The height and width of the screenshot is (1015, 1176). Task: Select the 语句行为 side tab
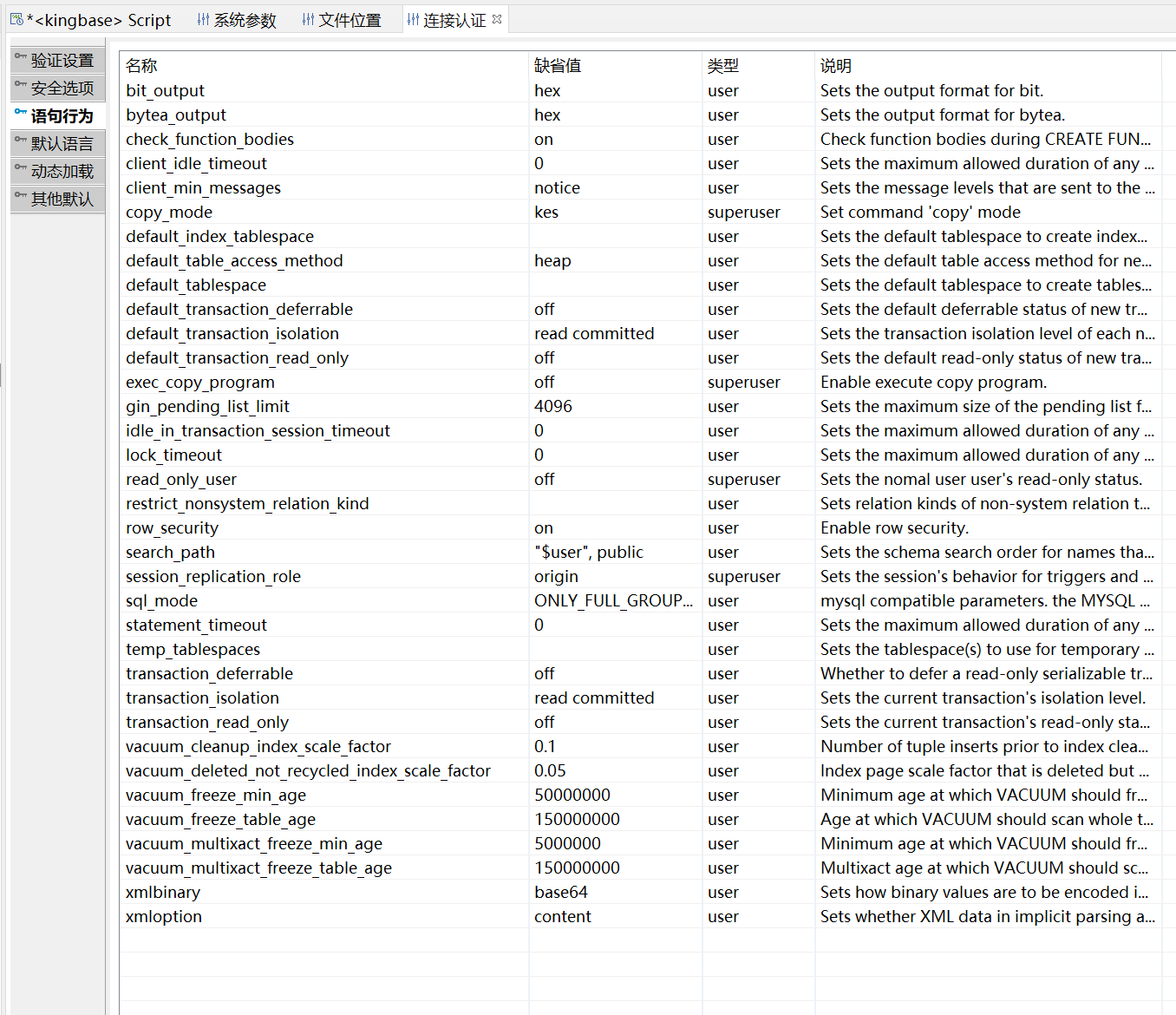click(x=62, y=116)
